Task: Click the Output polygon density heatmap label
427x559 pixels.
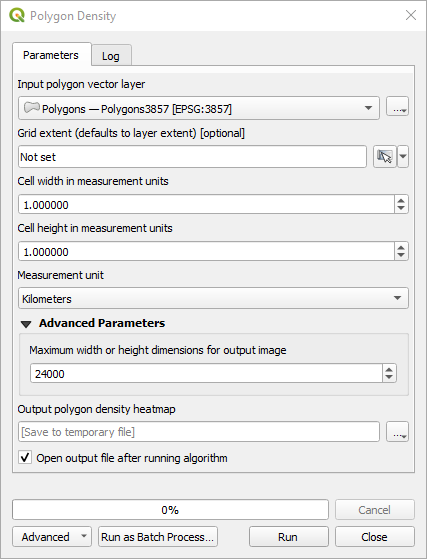Action: coord(96,409)
